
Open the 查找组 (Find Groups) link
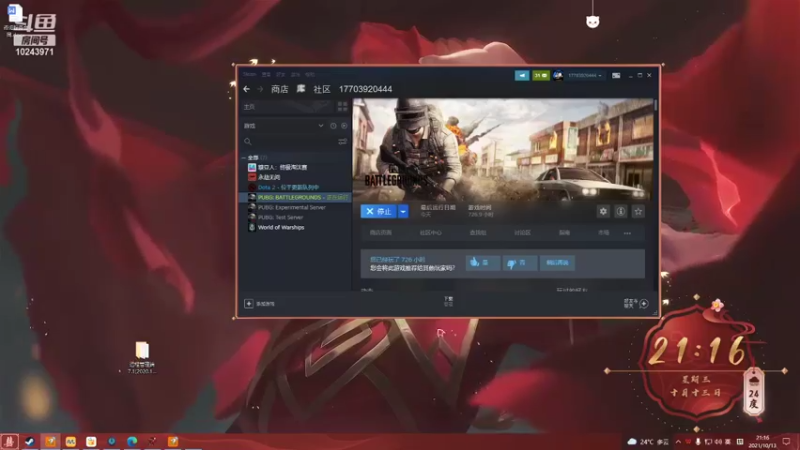pyautogui.click(x=478, y=233)
